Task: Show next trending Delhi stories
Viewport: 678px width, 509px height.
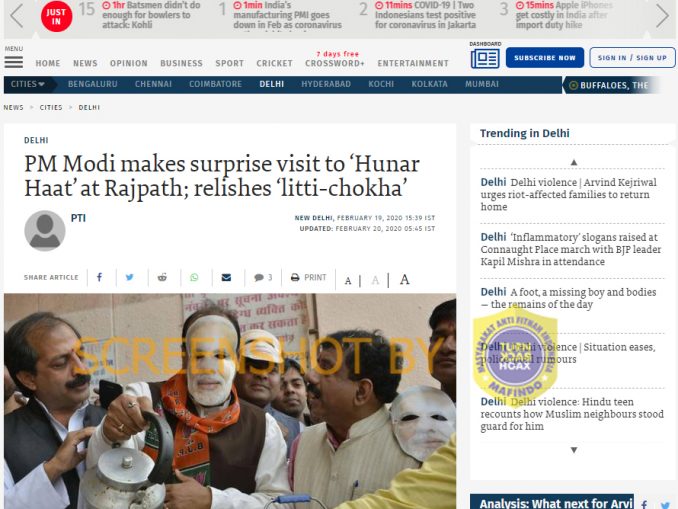Action: click(x=574, y=450)
